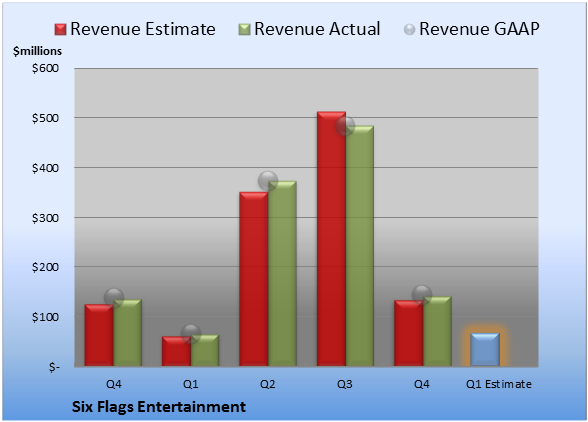
Task: Click the '$600' axis value
Action: tap(45, 68)
